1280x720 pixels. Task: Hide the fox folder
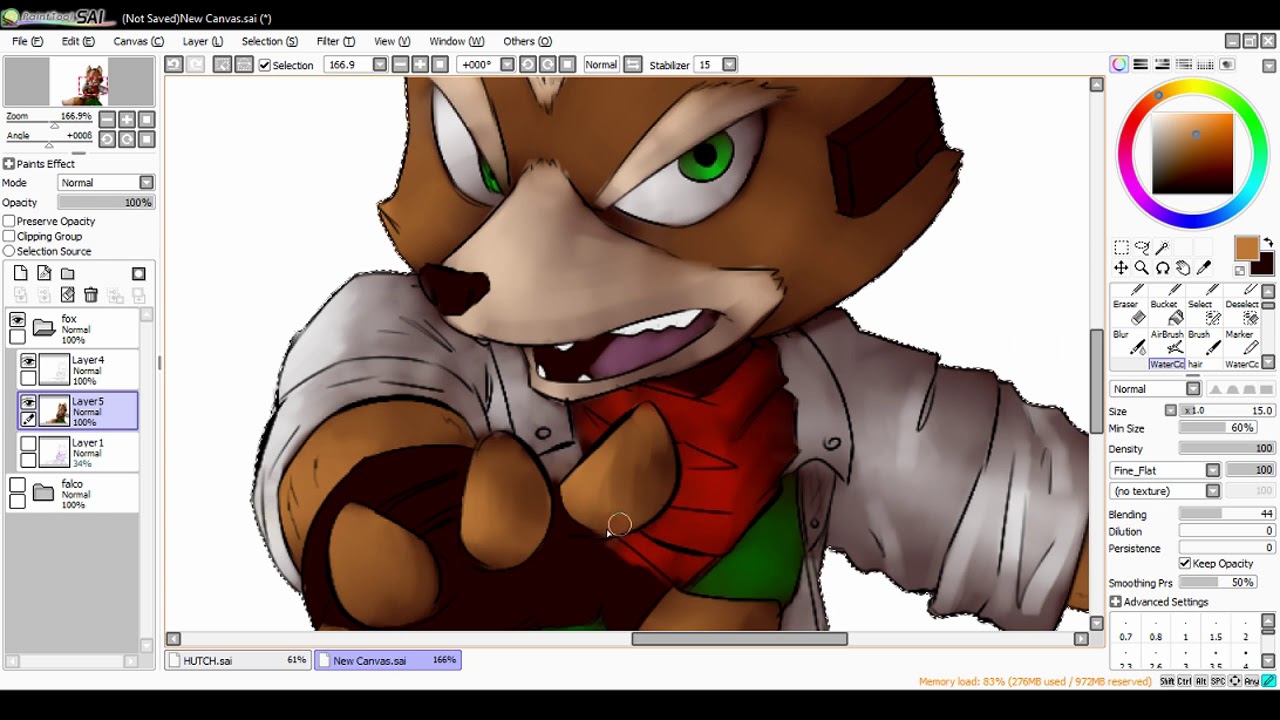[x=17, y=320]
